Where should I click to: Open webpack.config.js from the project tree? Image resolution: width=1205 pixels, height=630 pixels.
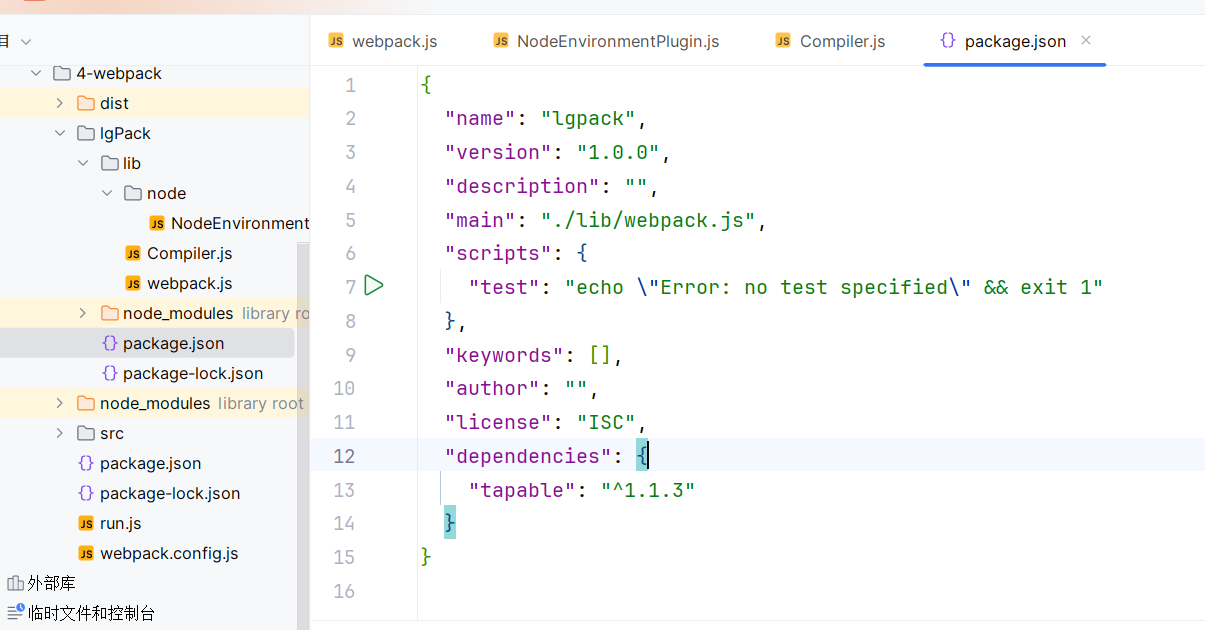(x=168, y=553)
